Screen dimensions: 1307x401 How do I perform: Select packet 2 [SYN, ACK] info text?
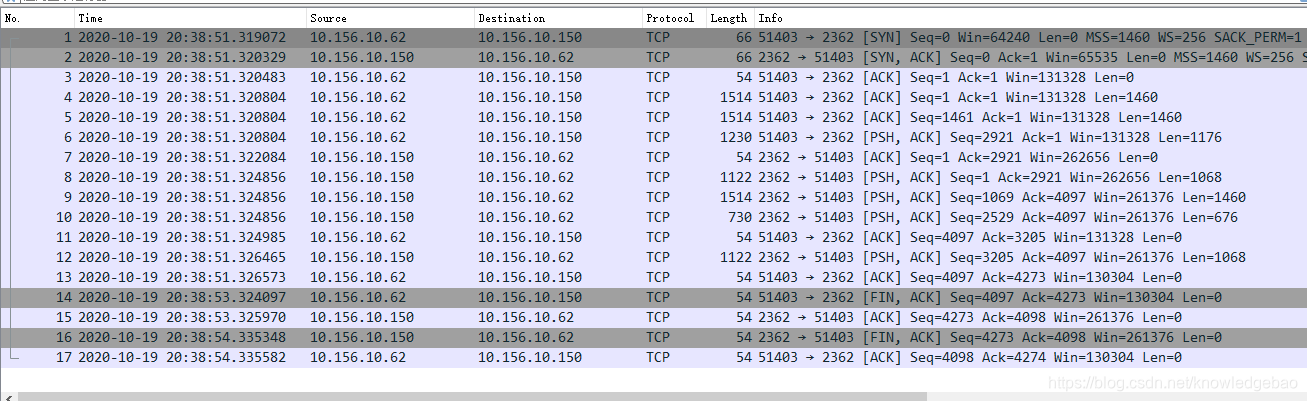click(x=1032, y=57)
